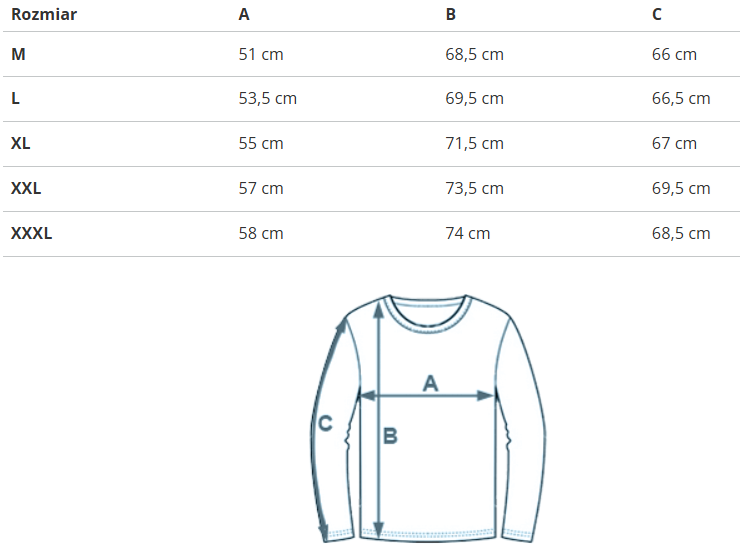The width and height of the screenshot is (740, 547).
Task: Select the M size row label
Action: coord(18,54)
